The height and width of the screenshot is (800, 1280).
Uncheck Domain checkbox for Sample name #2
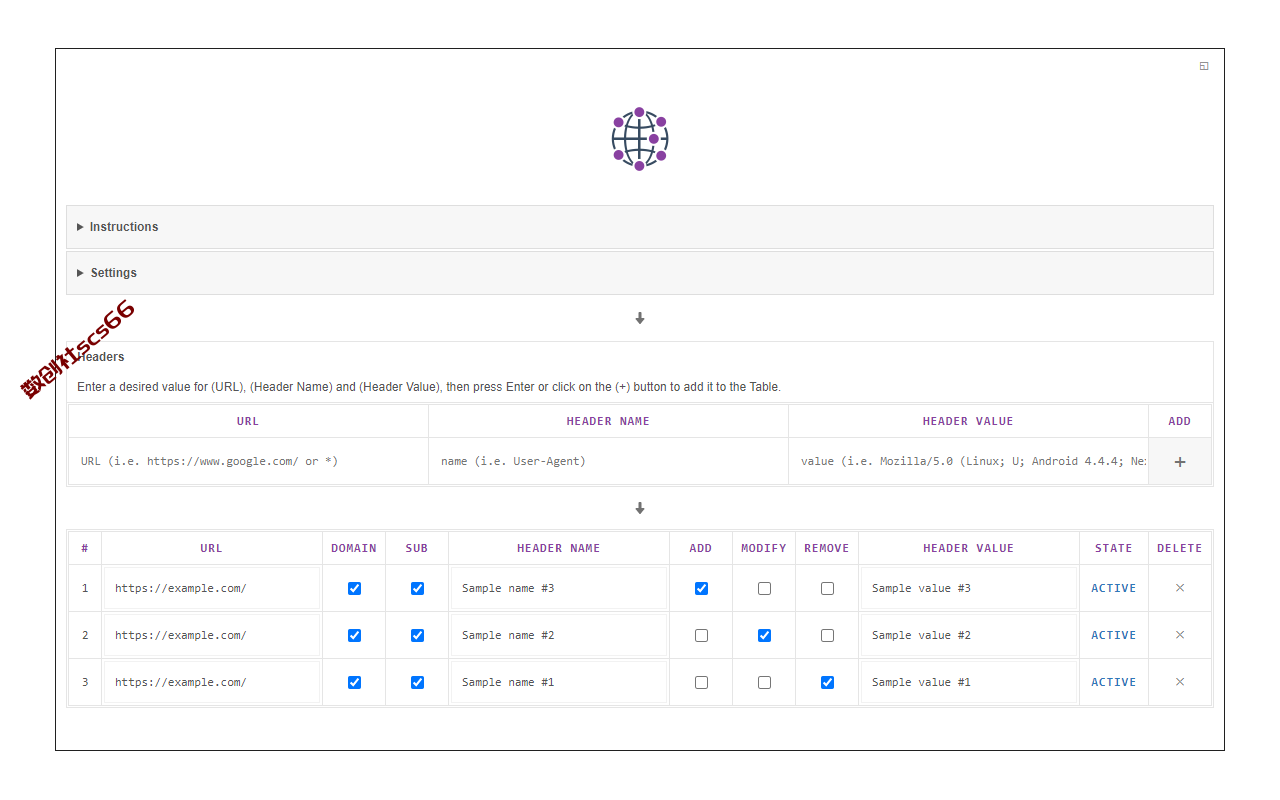354,635
